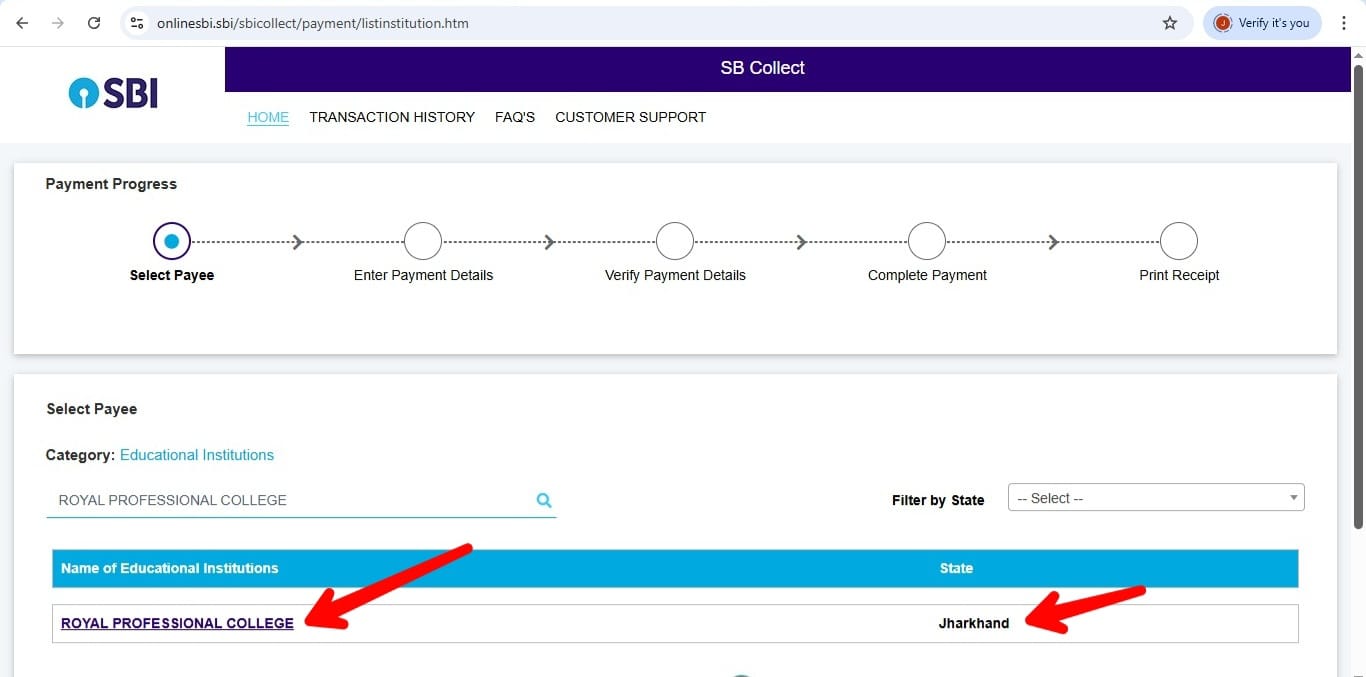Viewport: 1366px width, 677px height.
Task: Click the institution name search field
Action: (x=290, y=500)
